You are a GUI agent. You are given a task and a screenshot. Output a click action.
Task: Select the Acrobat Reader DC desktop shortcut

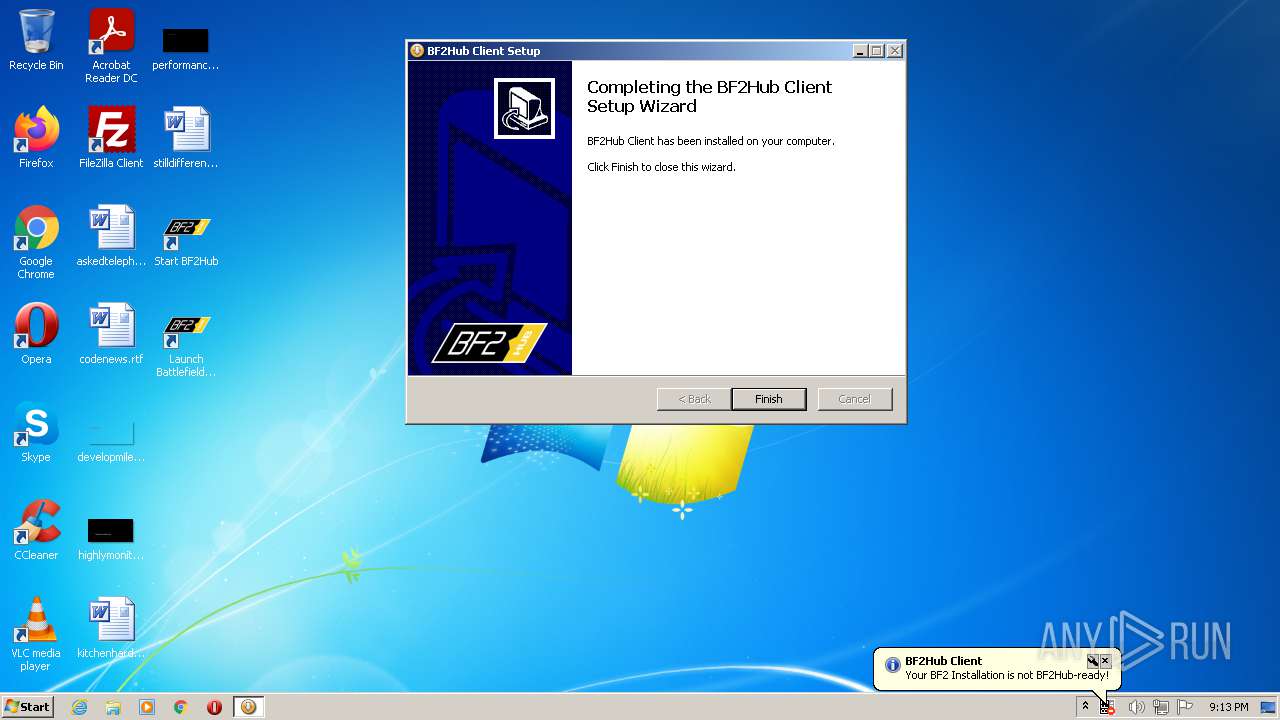[111, 46]
